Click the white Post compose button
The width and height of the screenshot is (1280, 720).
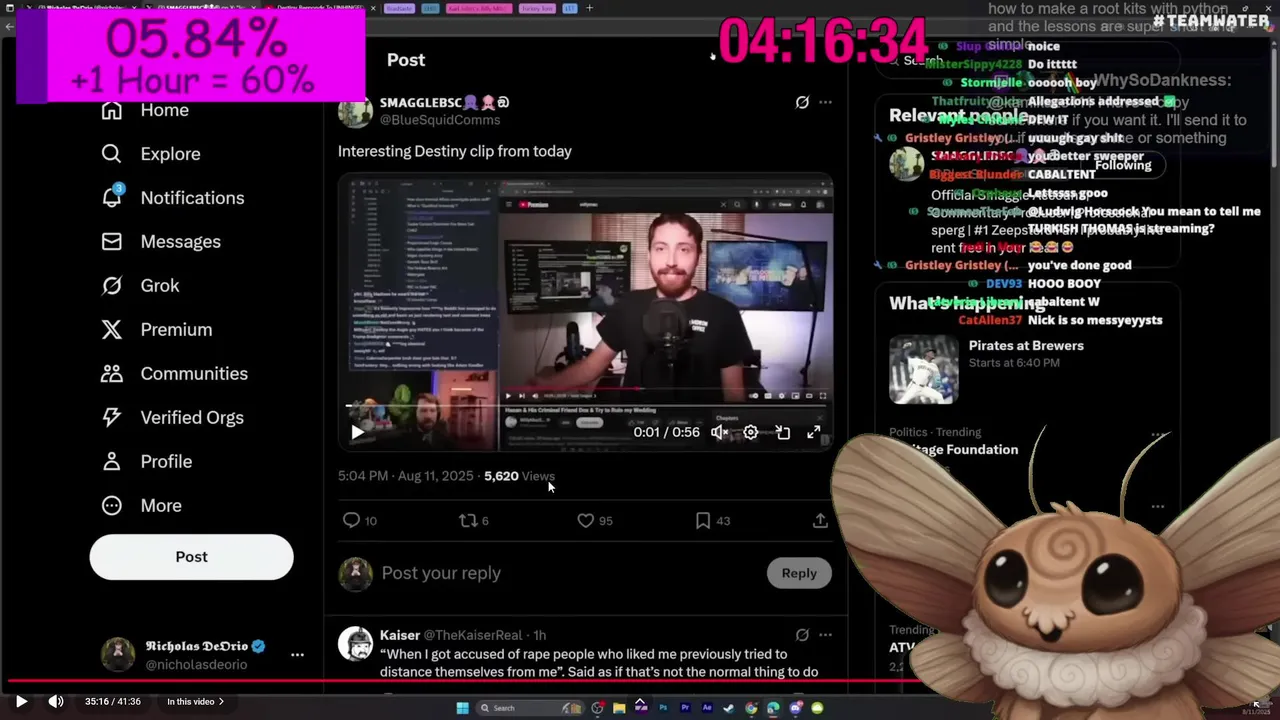tap(191, 557)
